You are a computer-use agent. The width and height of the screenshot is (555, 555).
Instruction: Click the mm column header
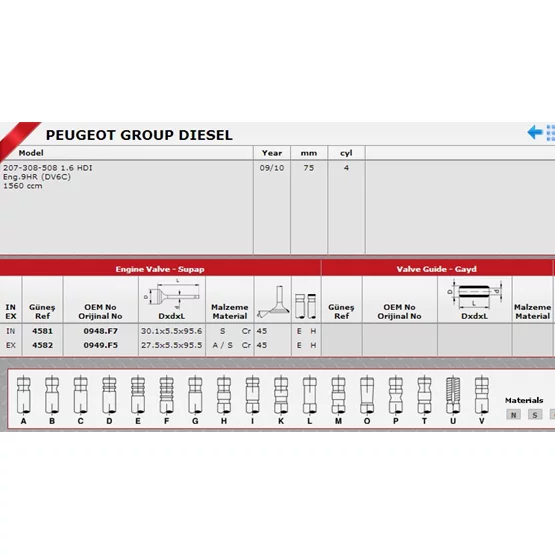309,153
